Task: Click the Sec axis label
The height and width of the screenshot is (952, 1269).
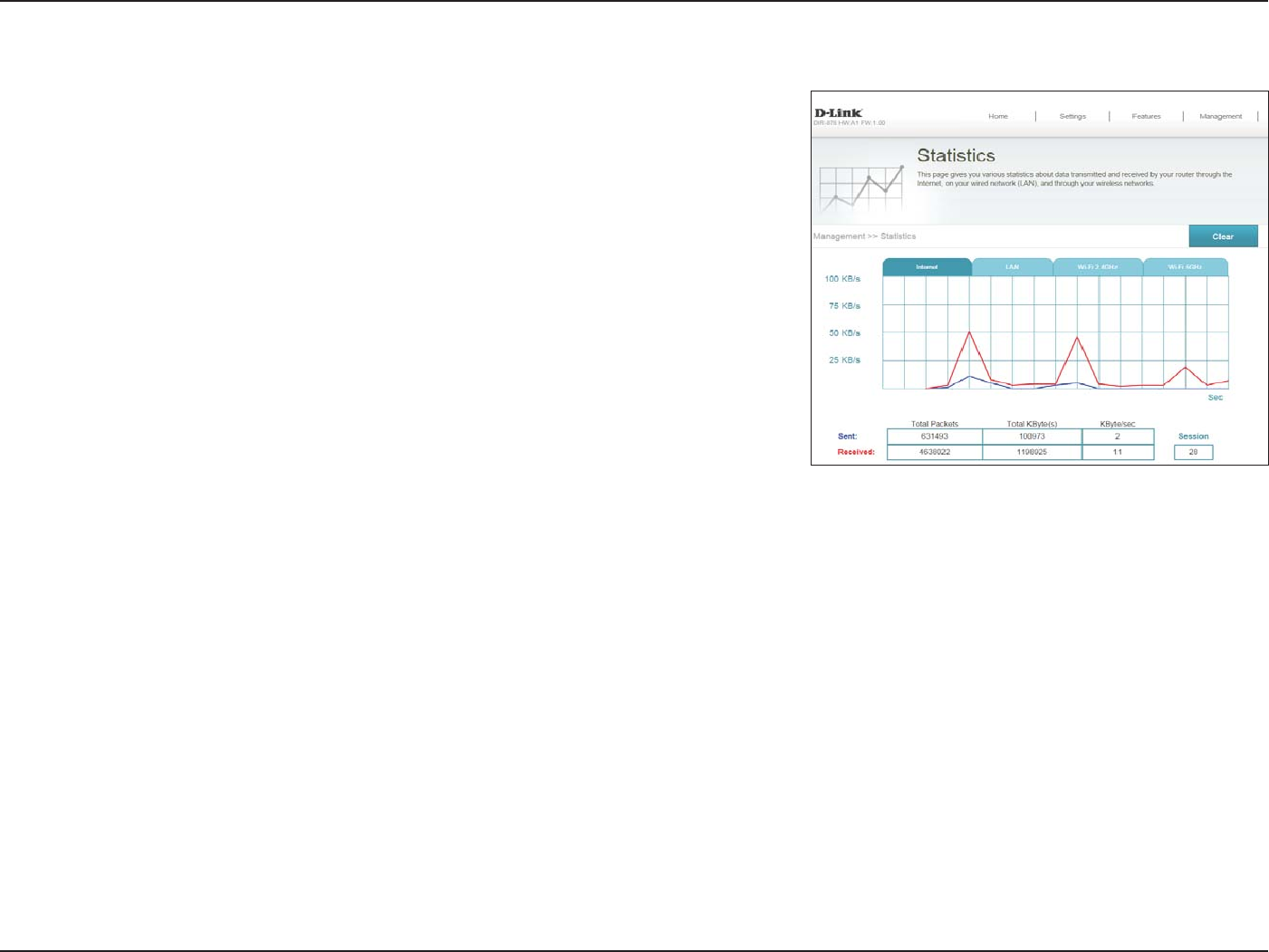Action: [1216, 398]
